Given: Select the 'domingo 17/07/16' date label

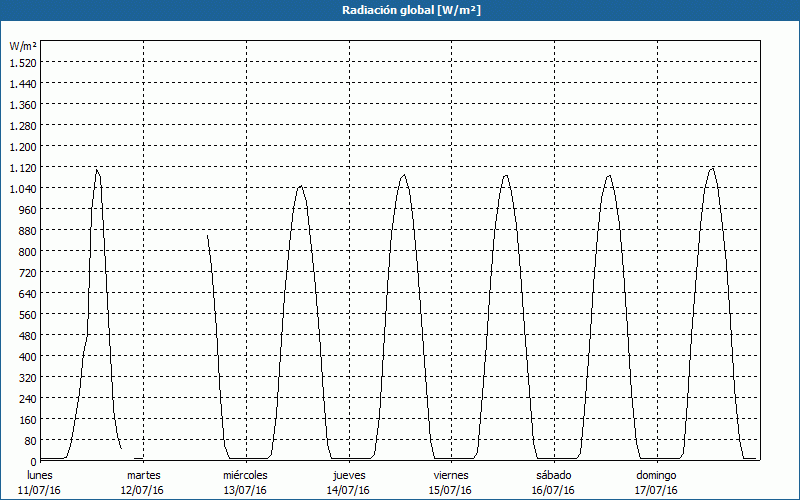Looking at the screenshot, I should pyautogui.click(x=656, y=482).
